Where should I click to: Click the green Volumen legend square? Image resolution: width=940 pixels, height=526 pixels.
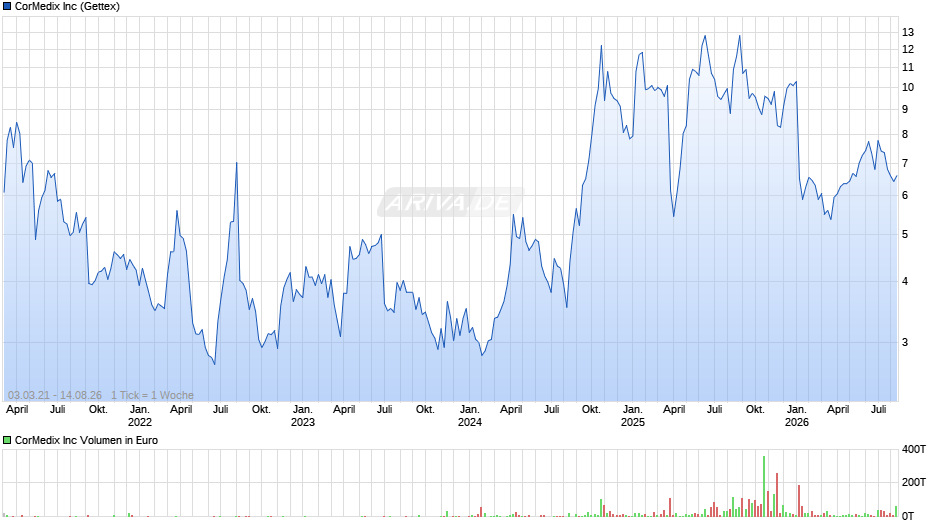[x=7, y=440]
